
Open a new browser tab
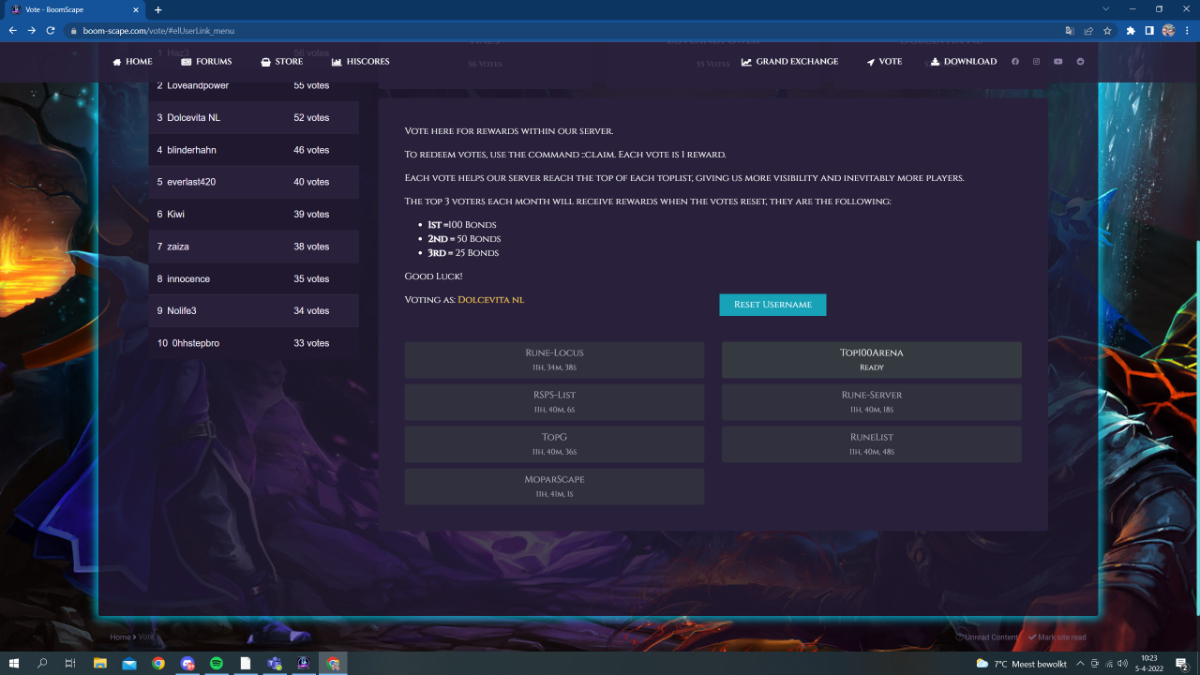point(158,10)
